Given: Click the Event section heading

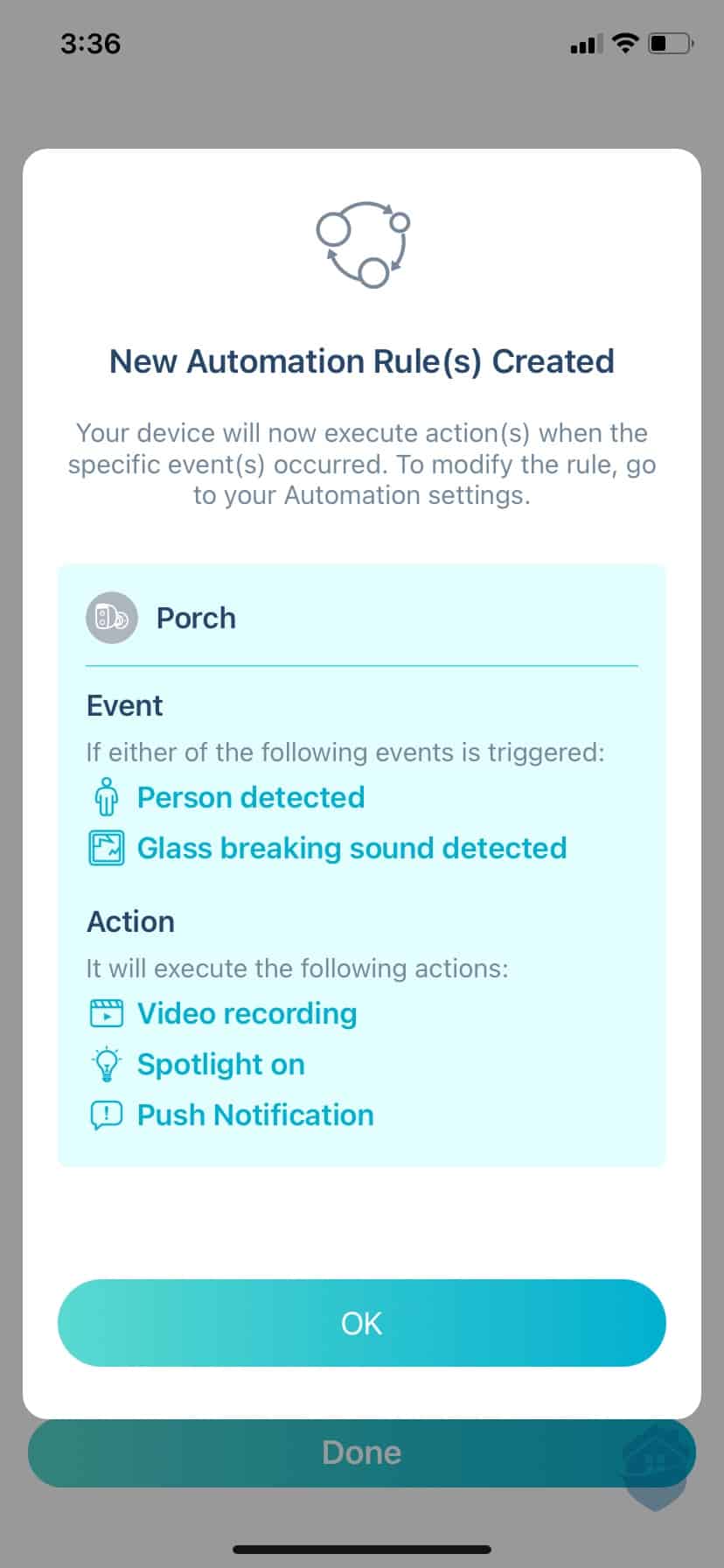Looking at the screenshot, I should point(124,705).
